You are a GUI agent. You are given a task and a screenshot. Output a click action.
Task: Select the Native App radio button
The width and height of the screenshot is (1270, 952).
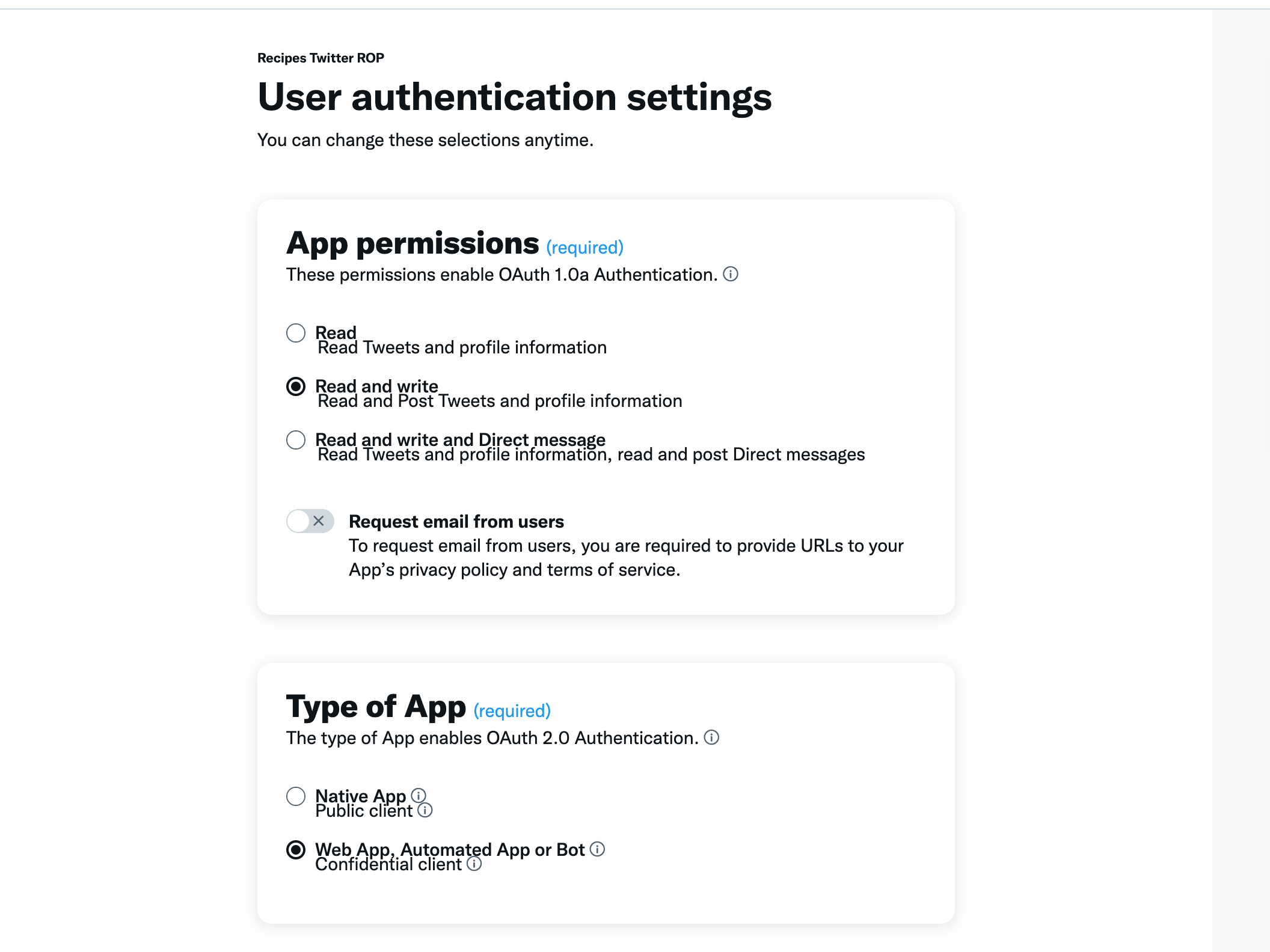pos(296,796)
